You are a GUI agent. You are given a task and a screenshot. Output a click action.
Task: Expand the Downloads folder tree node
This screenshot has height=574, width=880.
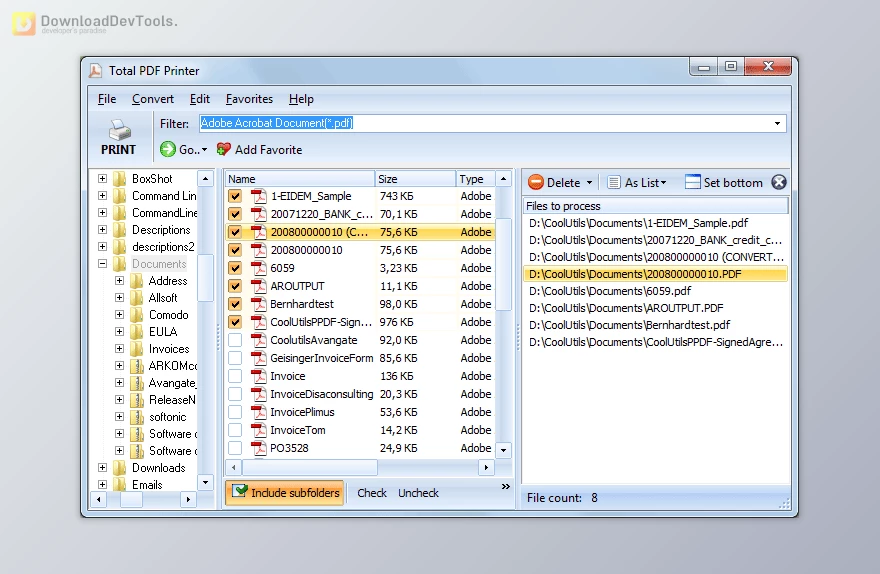[102, 468]
